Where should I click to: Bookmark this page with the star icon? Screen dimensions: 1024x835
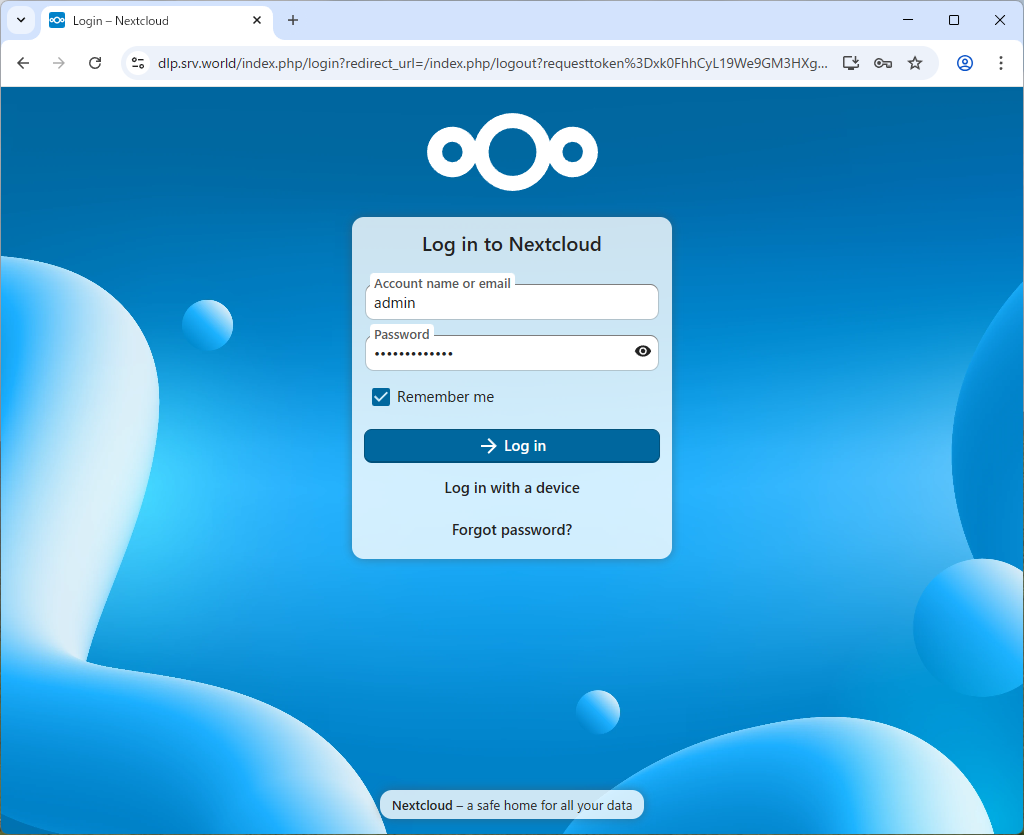[x=915, y=63]
